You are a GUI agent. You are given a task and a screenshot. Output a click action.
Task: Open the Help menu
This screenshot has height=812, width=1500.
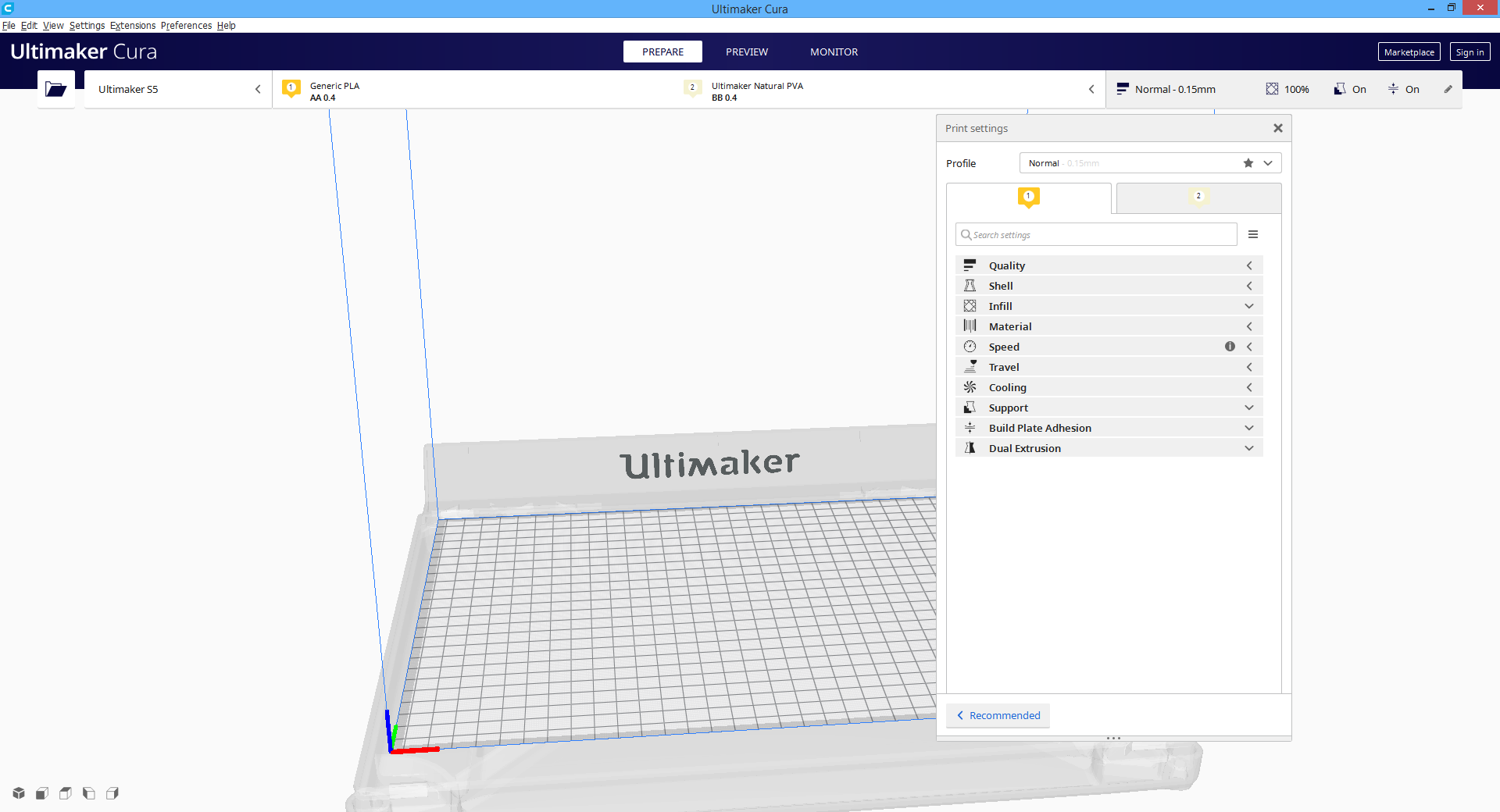[x=227, y=26]
